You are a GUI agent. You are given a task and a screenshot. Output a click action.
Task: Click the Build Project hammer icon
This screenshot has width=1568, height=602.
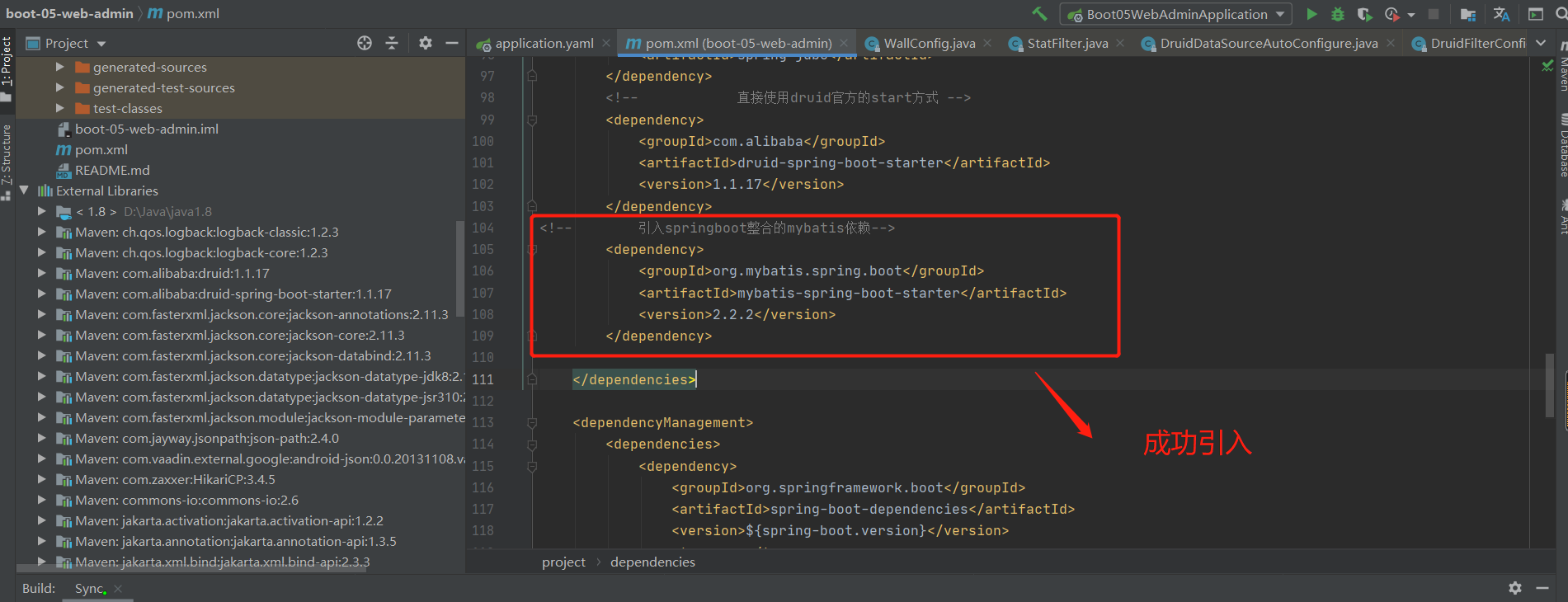1039,14
